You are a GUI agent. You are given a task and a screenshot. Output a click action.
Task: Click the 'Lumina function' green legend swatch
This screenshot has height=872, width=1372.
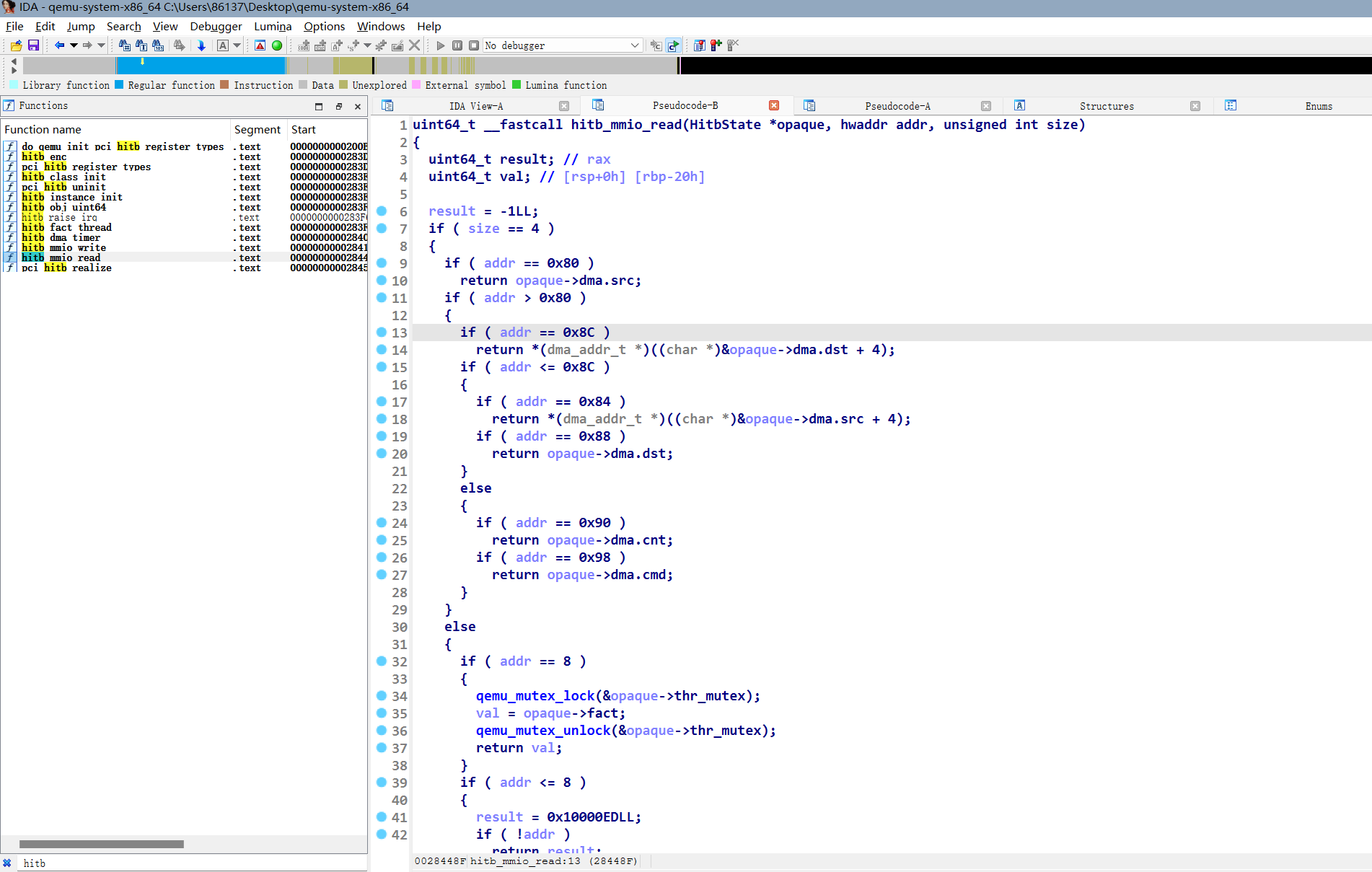point(516,85)
